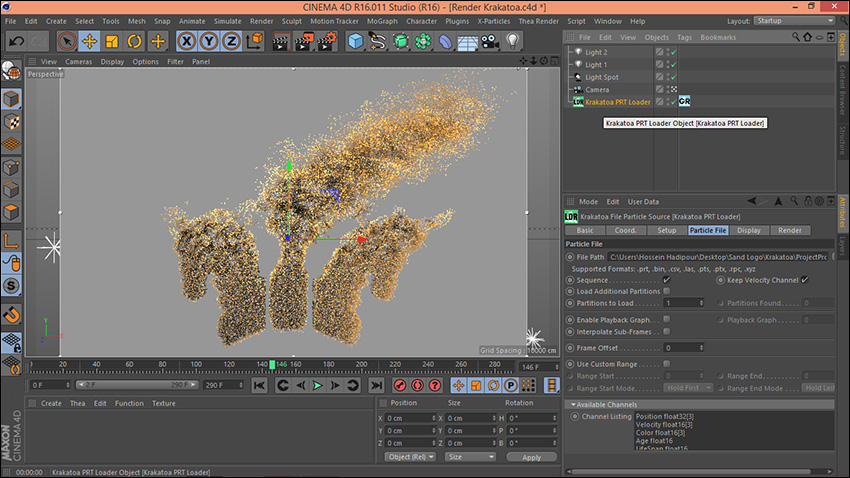
Task: Select the Move tool
Action: [x=89, y=41]
